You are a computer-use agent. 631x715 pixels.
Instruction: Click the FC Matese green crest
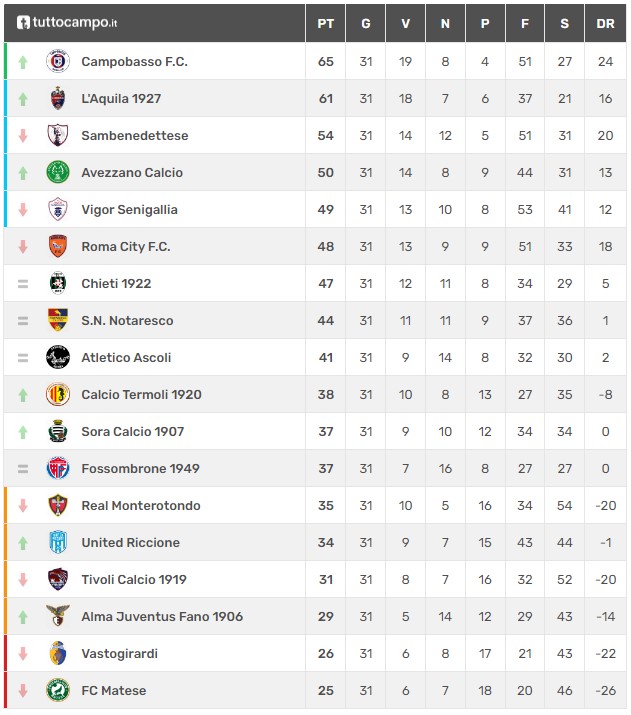58,690
